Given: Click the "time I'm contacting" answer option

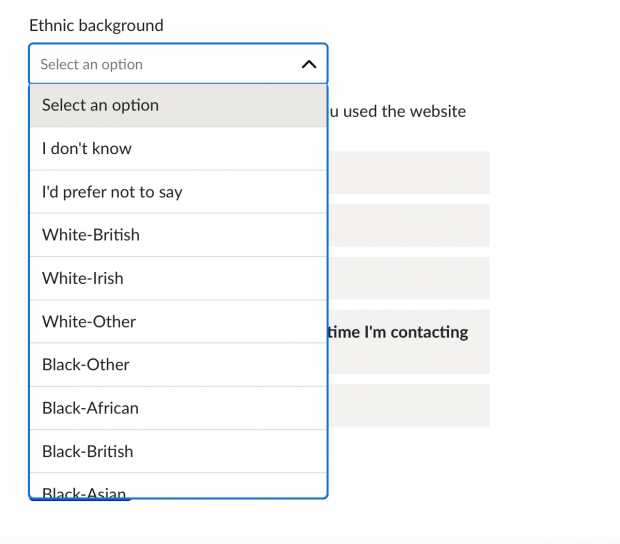Looking at the screenshot, I should coord(410,342).
